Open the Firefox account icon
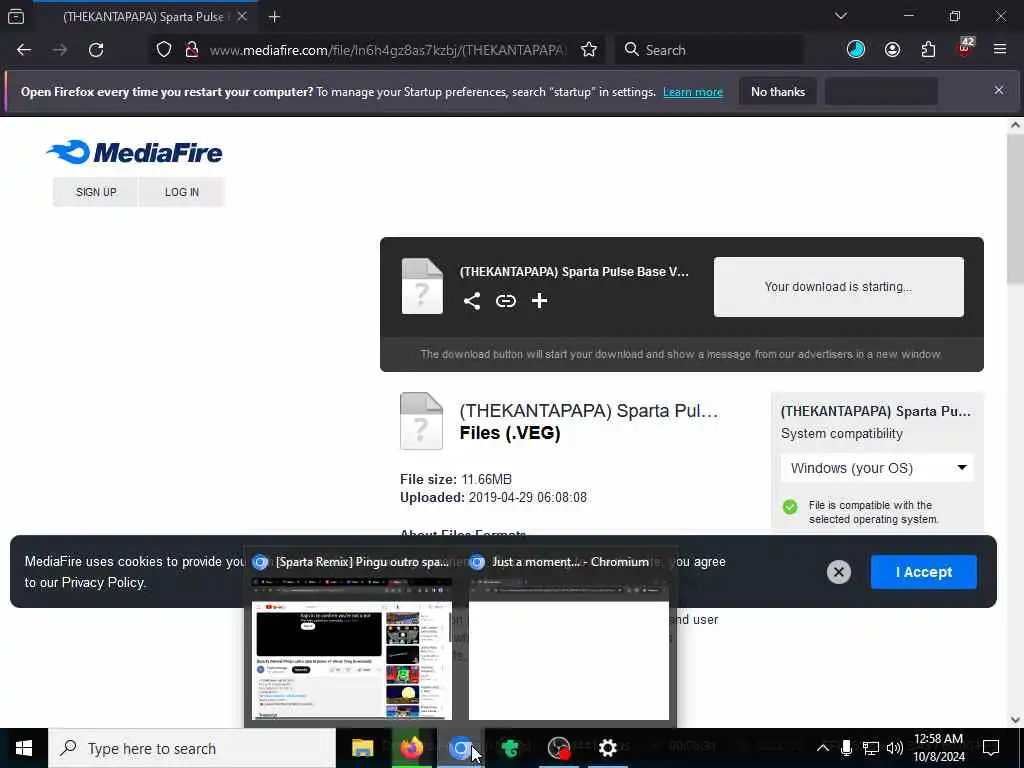Screen dimensions: 1024x768 point(892,50)
